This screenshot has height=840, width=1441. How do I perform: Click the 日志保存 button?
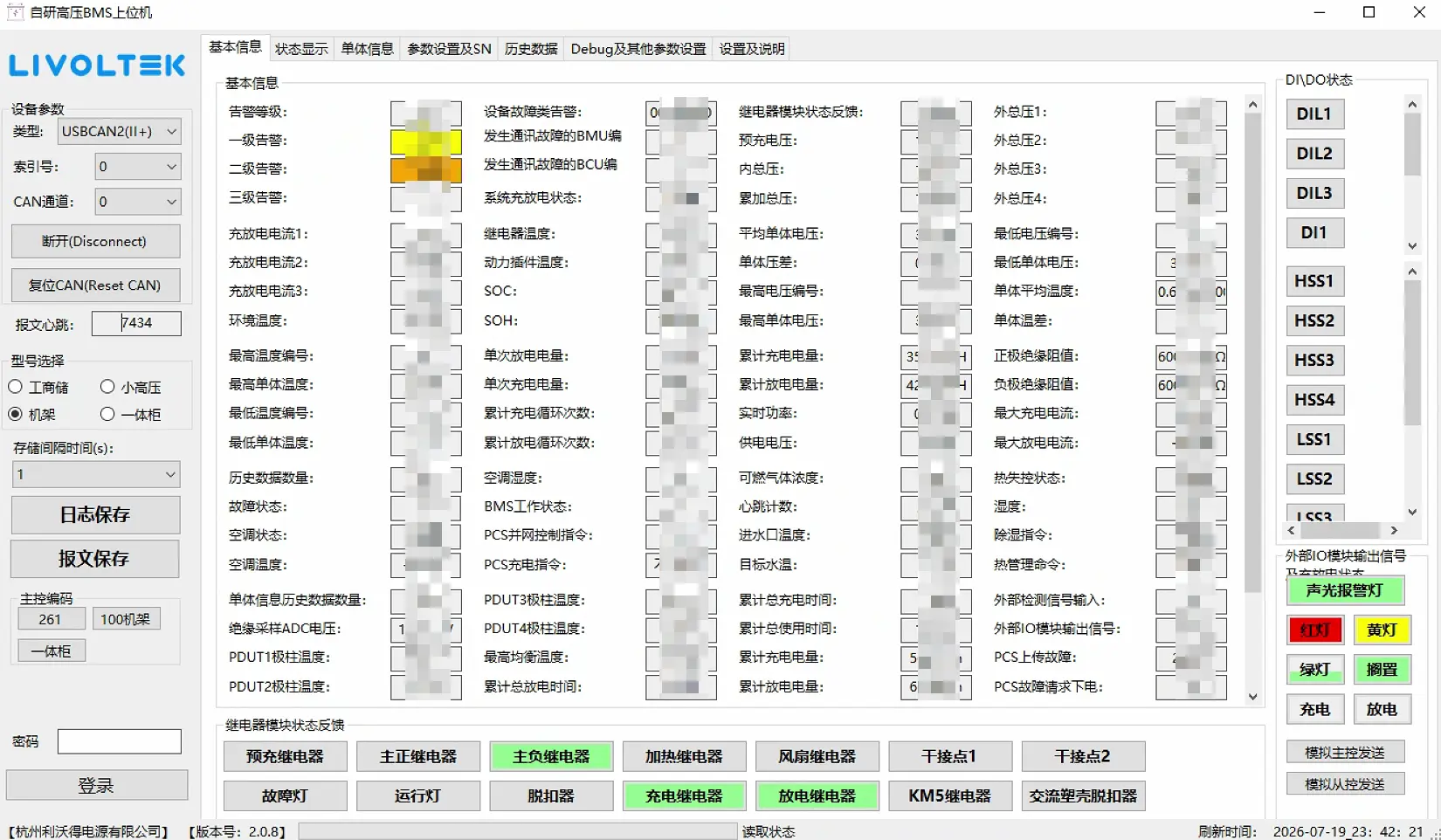(95, 515)
